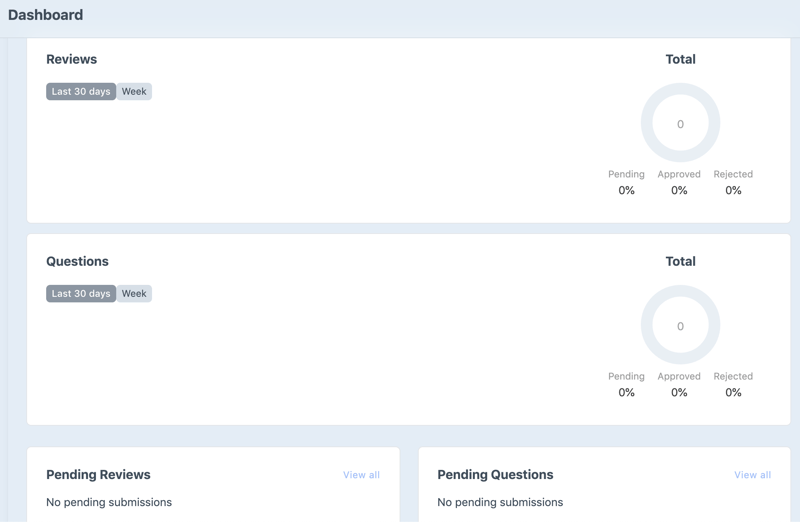This screenshot has height=522, width=800.
Task: Click the Approved stat under Questions total
Action: (679, 384)
